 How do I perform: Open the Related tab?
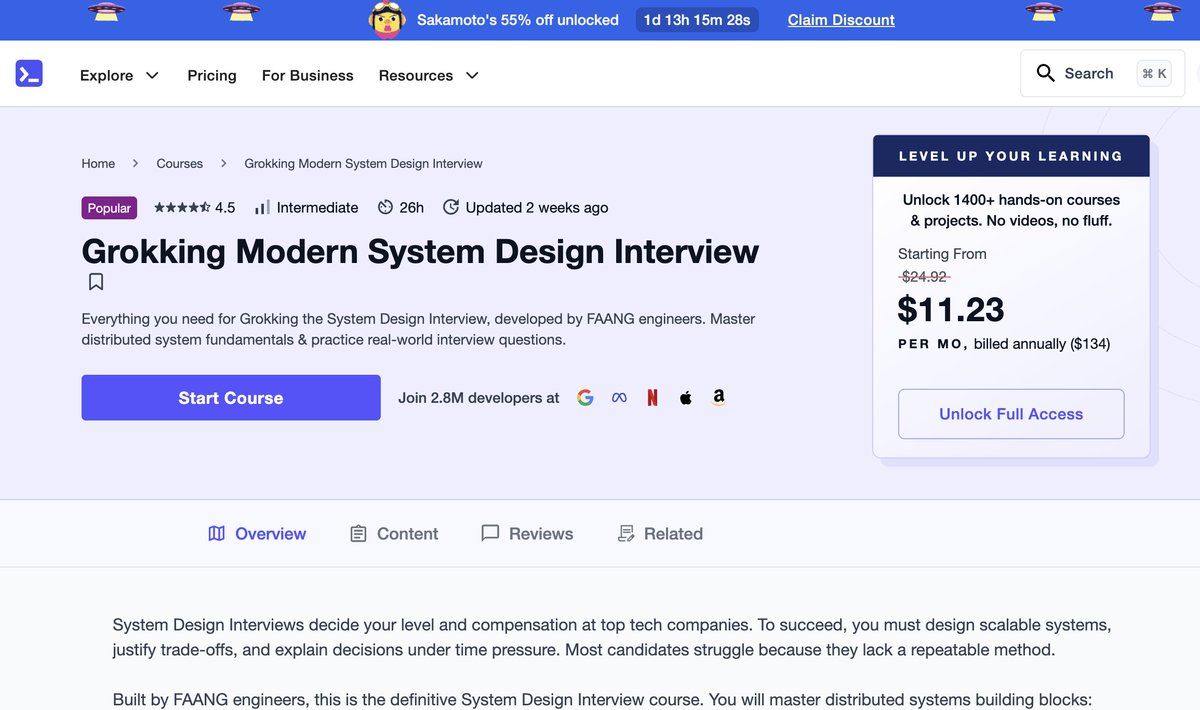click(x=660, y=534)
